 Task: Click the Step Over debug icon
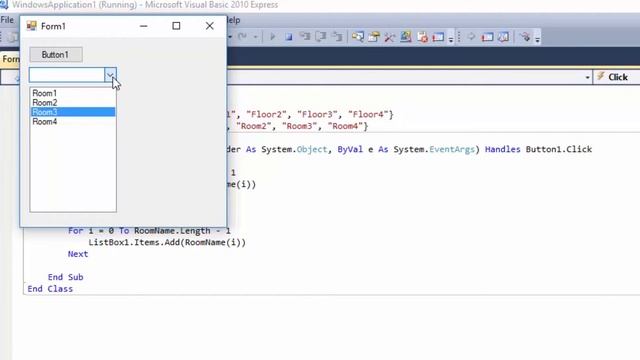321,37
